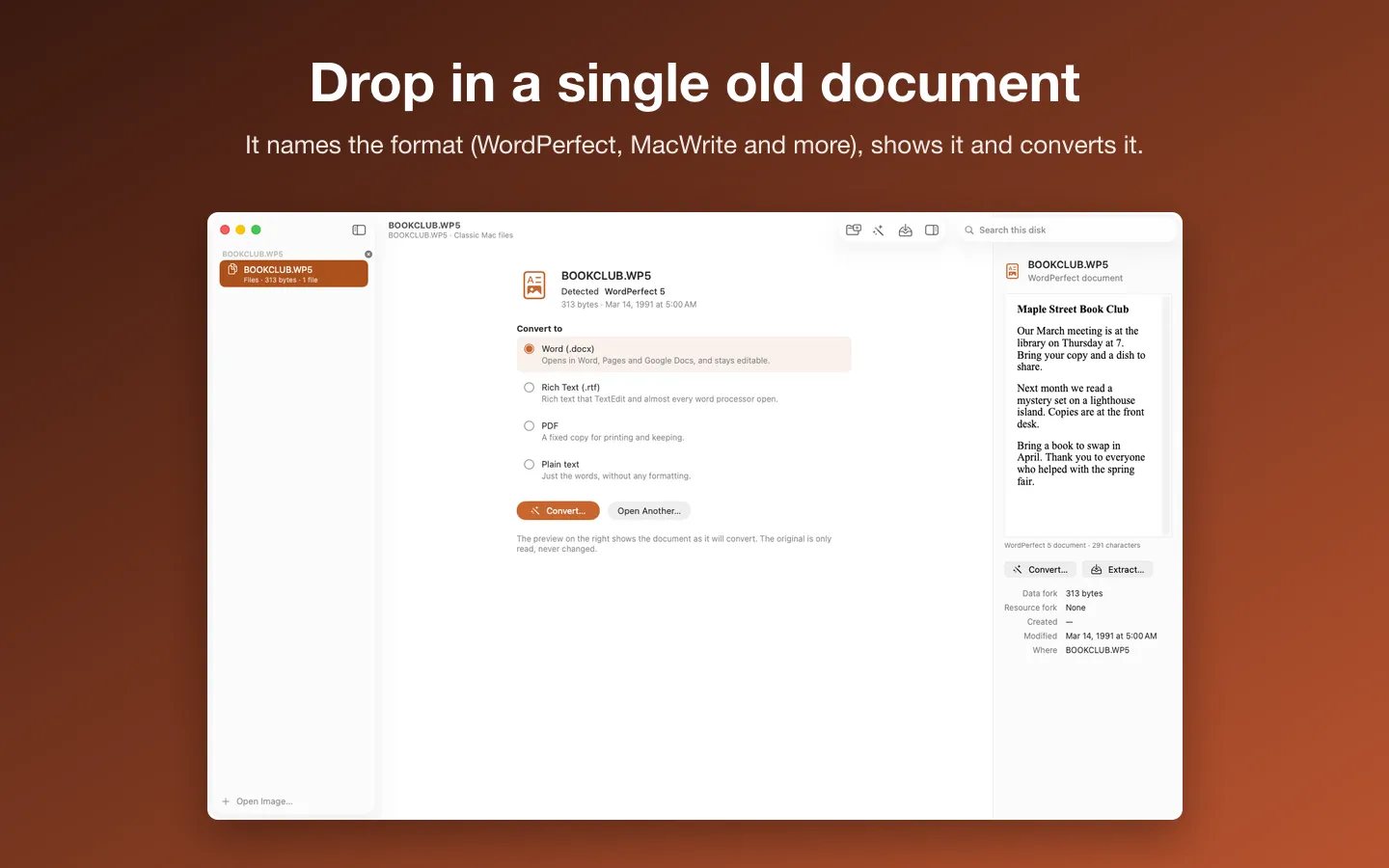Click the 'Opens in Word, Pages and Google Docs' description
This screenshot has width=1389, height=868.
pos(656,361)
